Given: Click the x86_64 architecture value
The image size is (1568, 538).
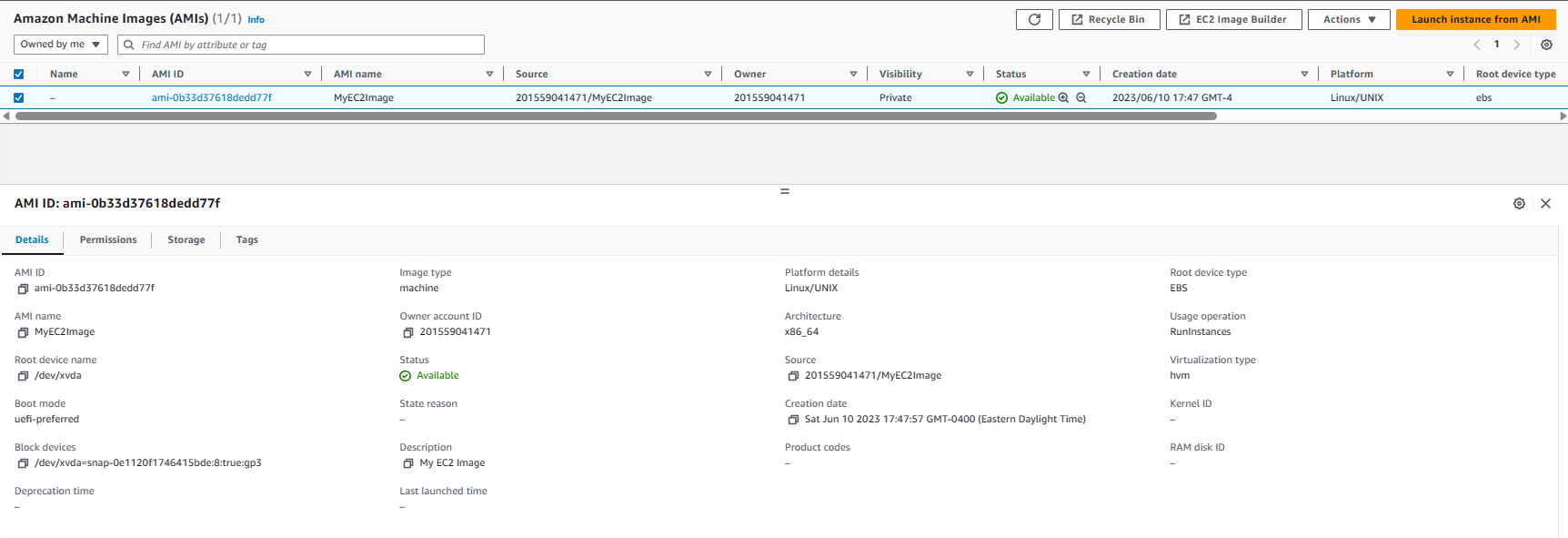Looking at the screenshot, I should click(801, 332).
